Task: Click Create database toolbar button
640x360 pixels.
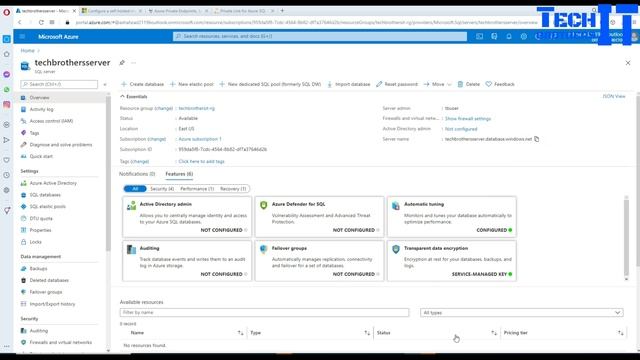Action: pyautogui.click(x=142, y=84)
